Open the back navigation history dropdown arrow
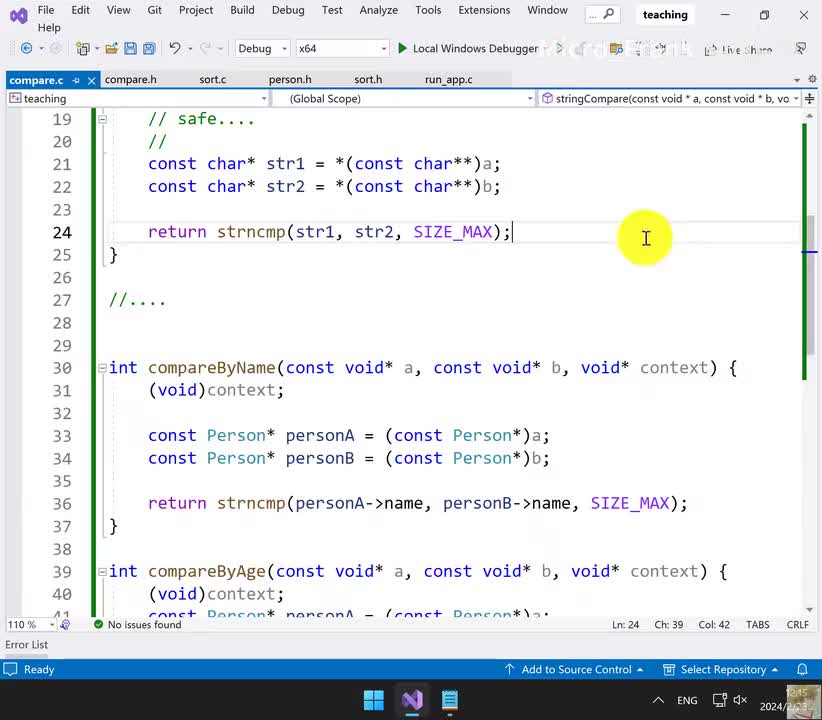Screen dimensions: 822x720 (41, 49)
